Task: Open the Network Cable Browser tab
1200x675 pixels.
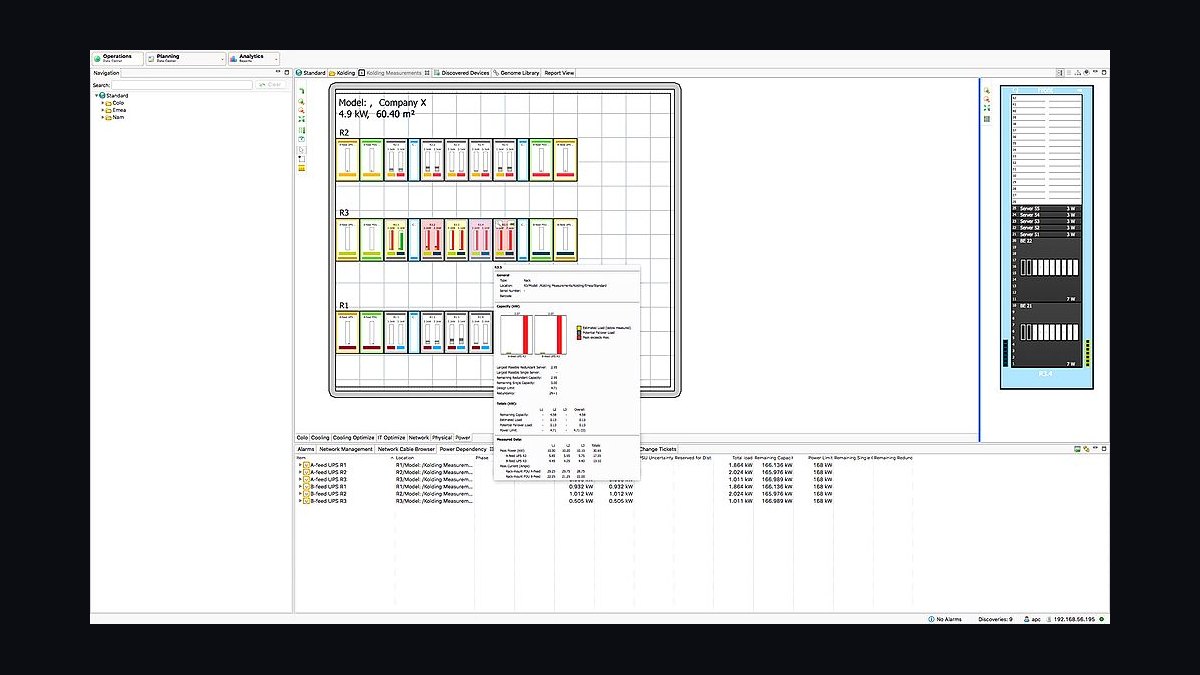Action: tap(406, 449)
